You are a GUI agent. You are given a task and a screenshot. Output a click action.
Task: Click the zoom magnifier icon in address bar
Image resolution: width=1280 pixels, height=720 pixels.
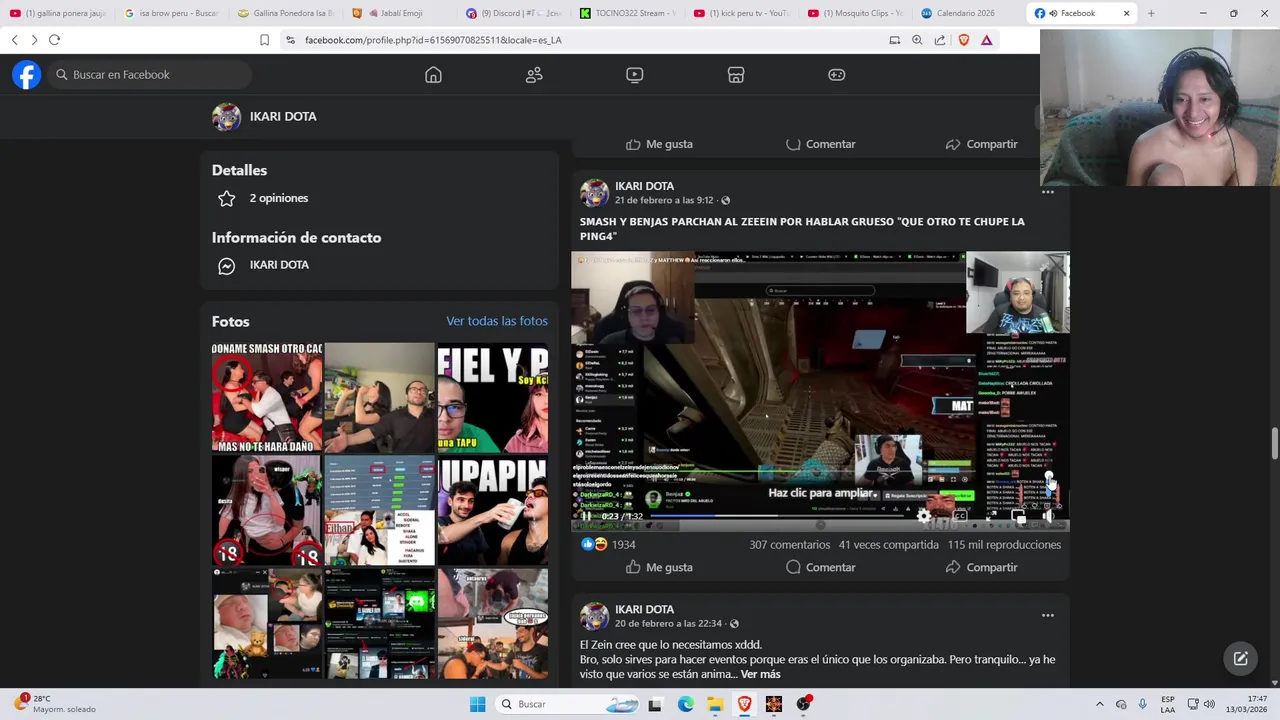pyautogui.click(x=917, y=40)
